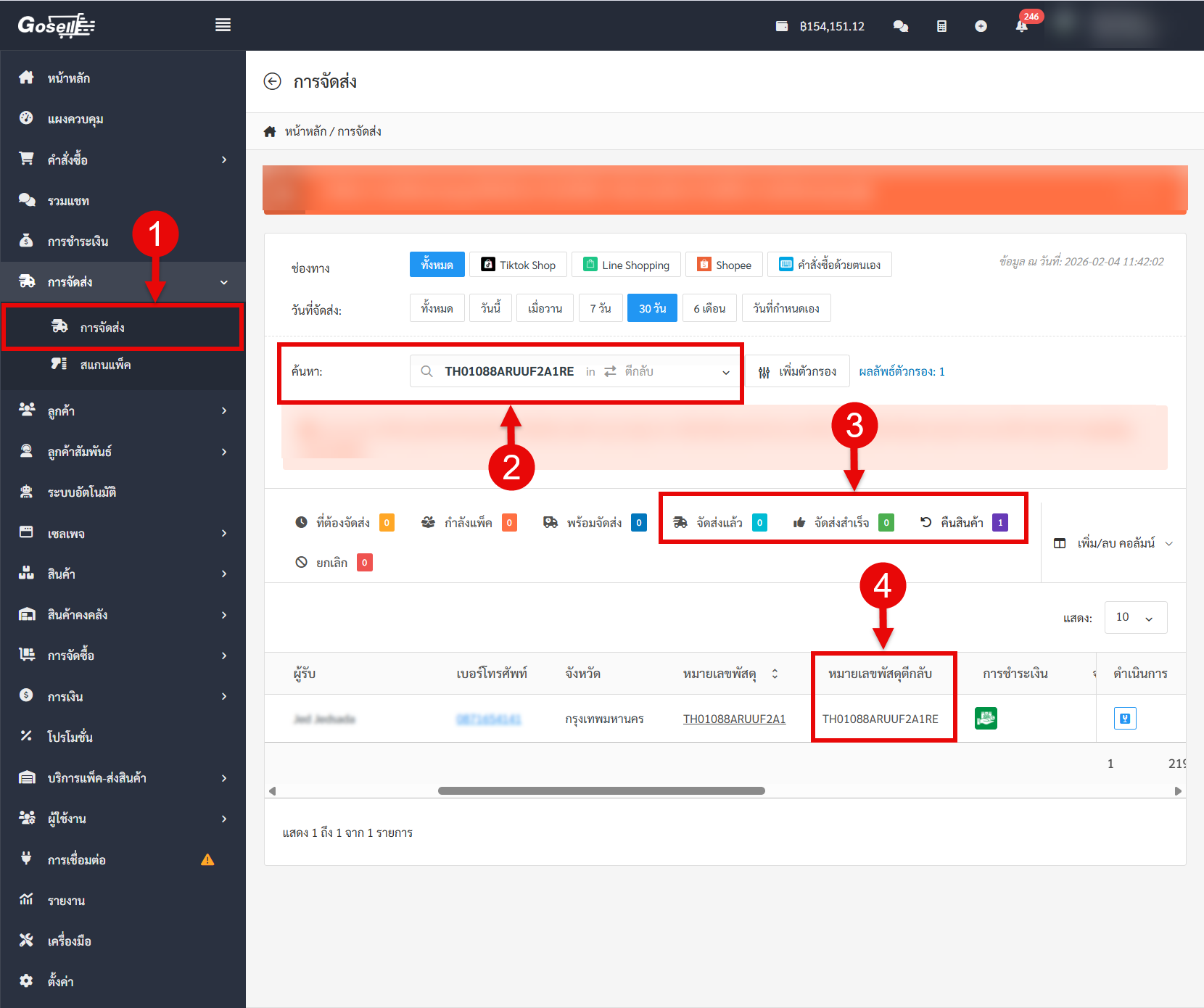
Task: Open the search field type dropdown arrow
Action: click(725, 372)
